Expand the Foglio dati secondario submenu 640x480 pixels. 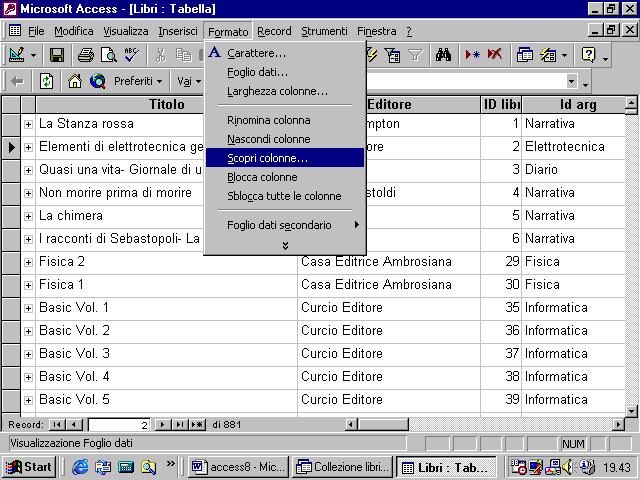tap(285, 225)
